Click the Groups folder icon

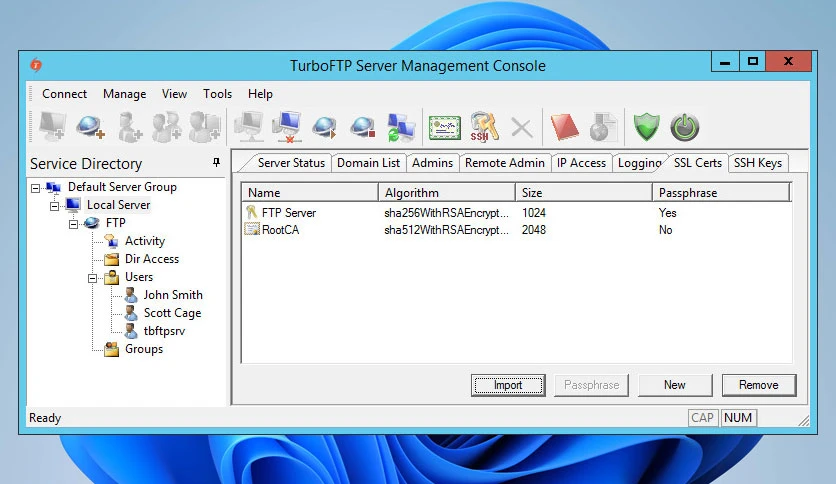[111, 349]
